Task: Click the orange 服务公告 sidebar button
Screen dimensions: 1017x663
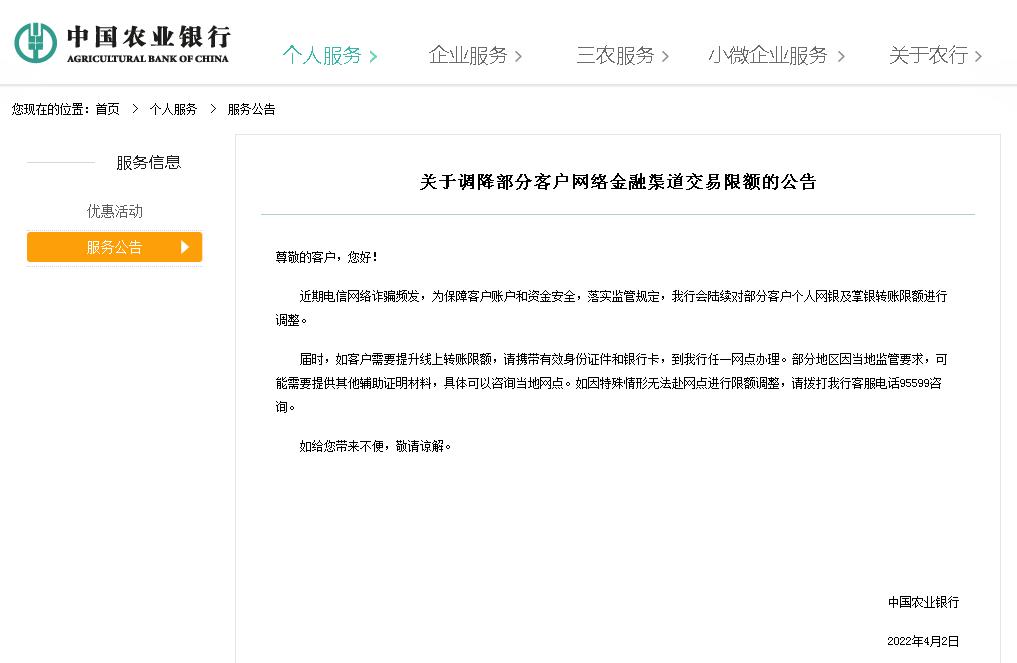Action: click(114, 247)
